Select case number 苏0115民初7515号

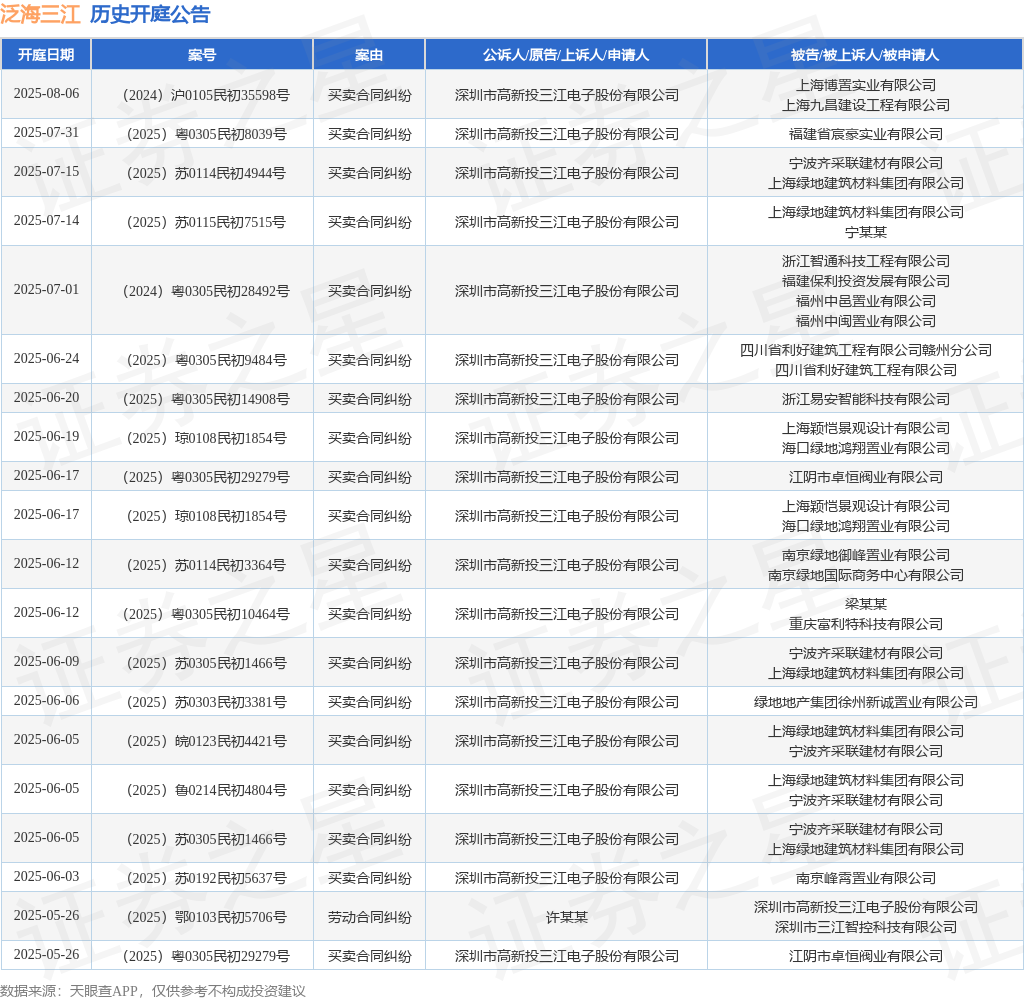206,222
